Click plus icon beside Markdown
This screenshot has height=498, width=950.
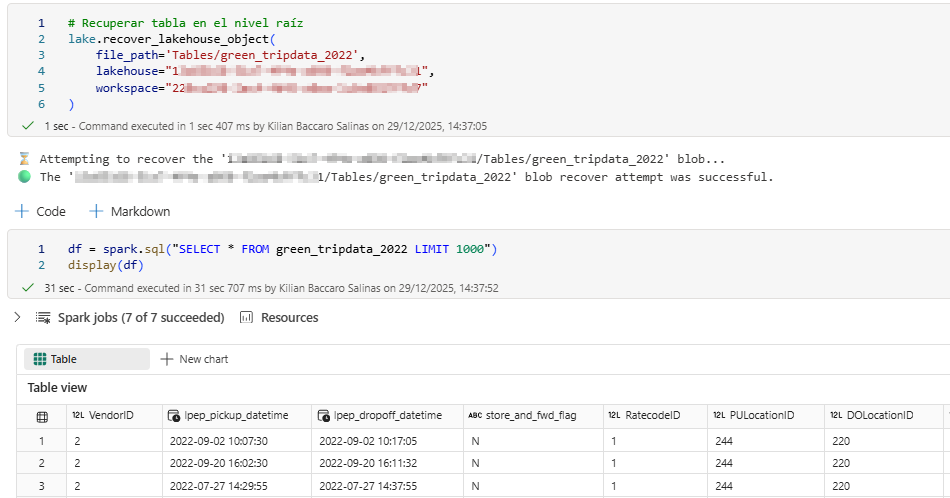point(96,211)
